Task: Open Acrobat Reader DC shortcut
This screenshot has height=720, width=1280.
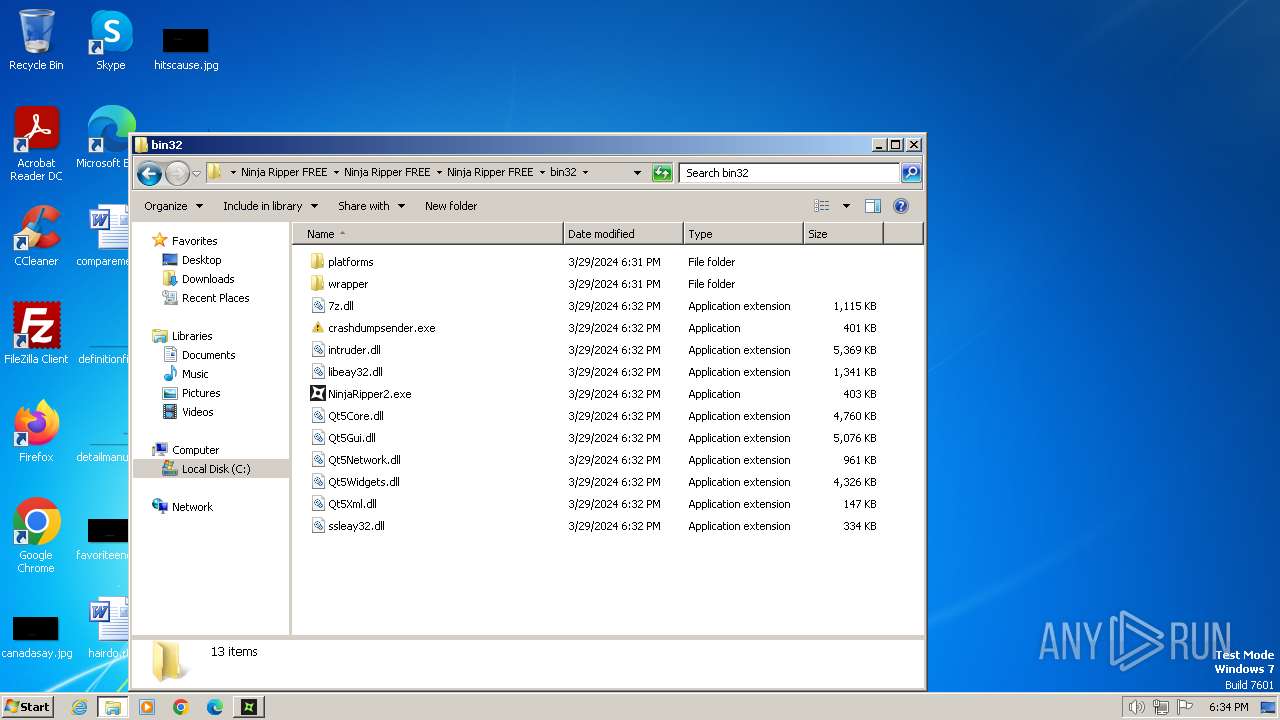Action: 36,144
